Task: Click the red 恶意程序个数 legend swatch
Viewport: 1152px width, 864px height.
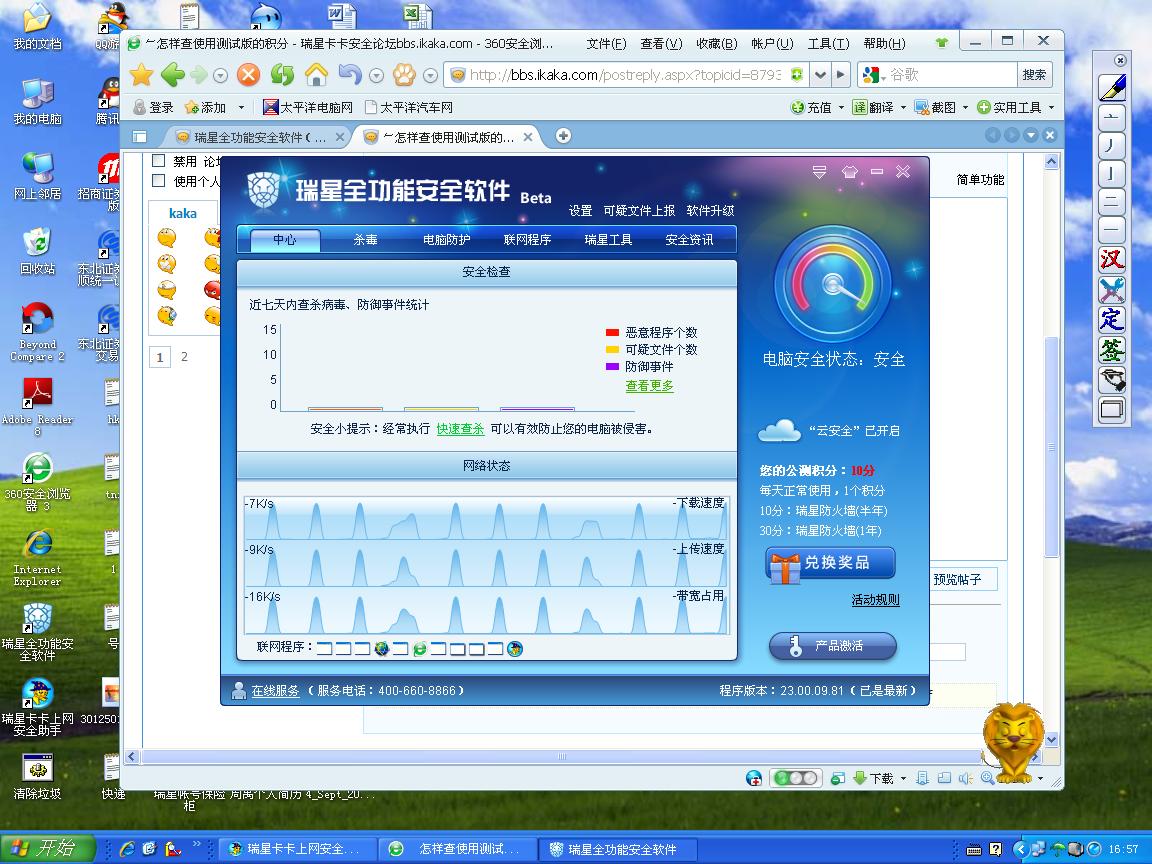Action: 612,332
